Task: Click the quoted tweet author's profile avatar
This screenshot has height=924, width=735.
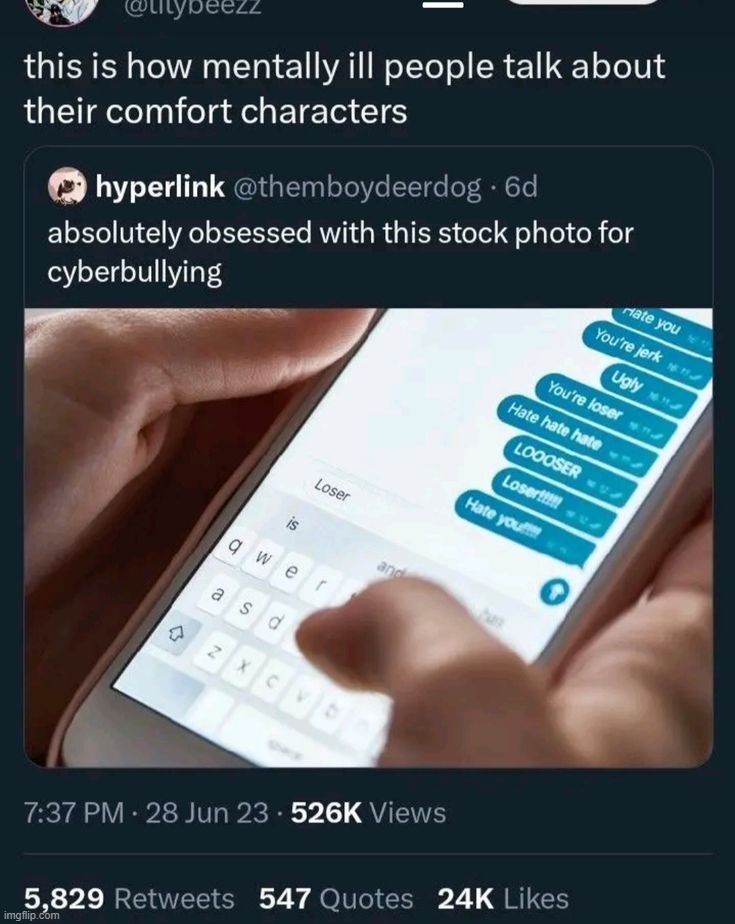Action: [68, 186]
